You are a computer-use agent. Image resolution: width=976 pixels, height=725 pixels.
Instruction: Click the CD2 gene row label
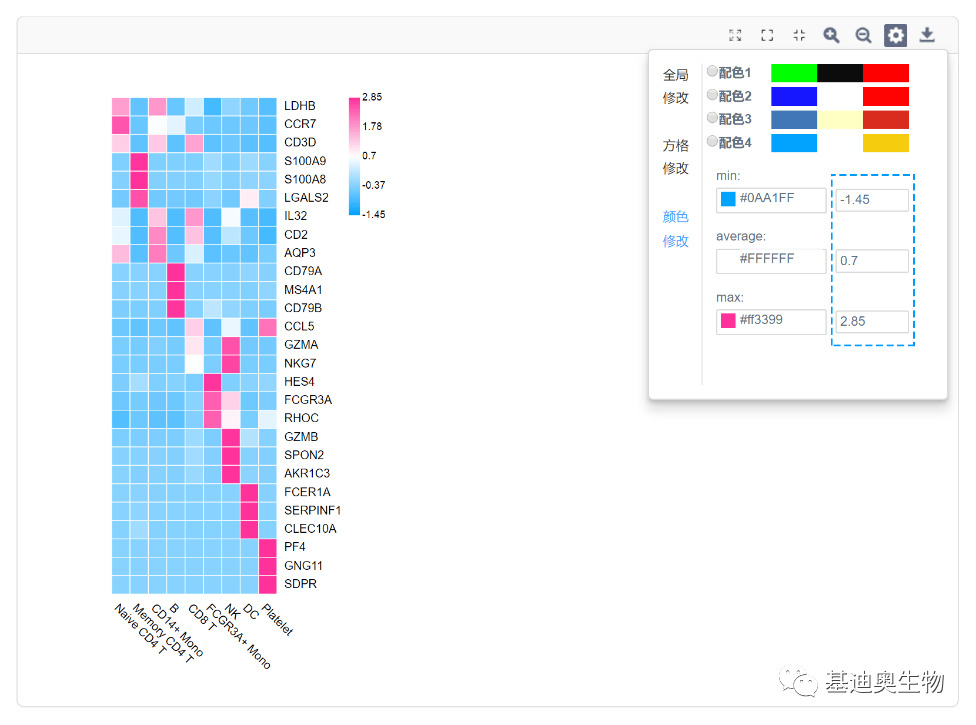point(296,235)
